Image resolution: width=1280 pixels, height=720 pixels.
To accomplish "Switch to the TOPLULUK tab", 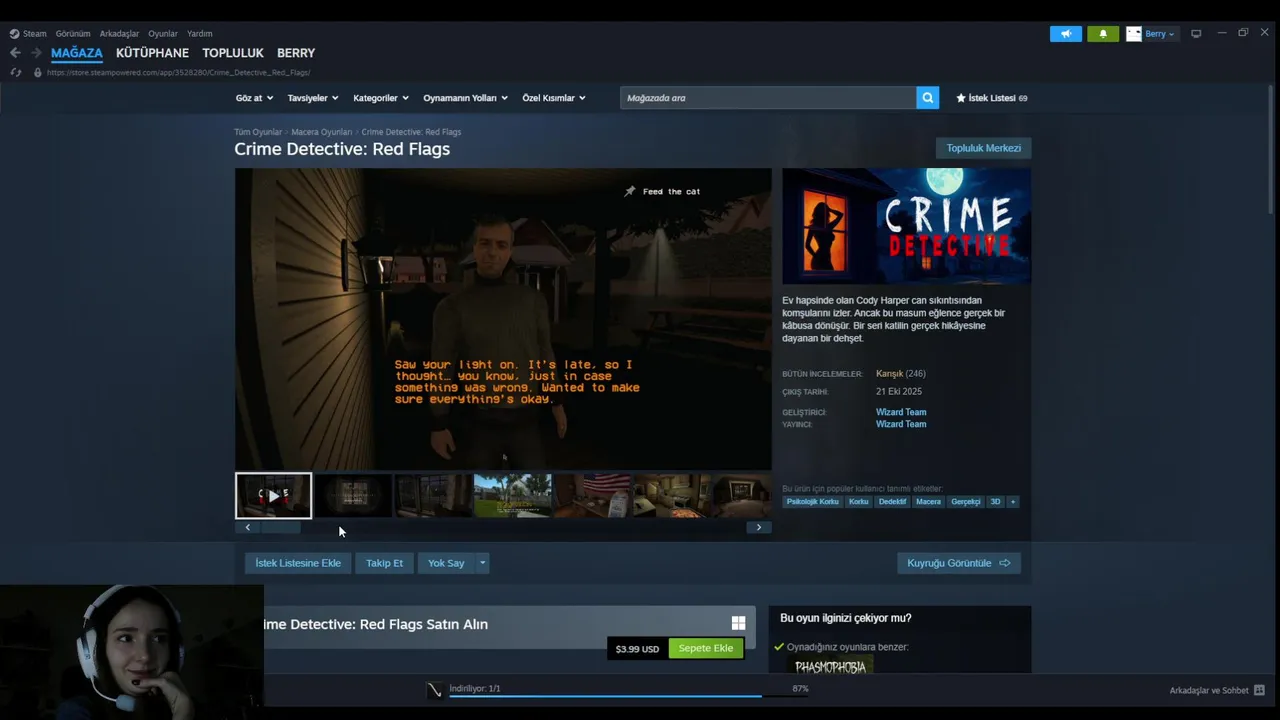I will [x=233, y=53].
